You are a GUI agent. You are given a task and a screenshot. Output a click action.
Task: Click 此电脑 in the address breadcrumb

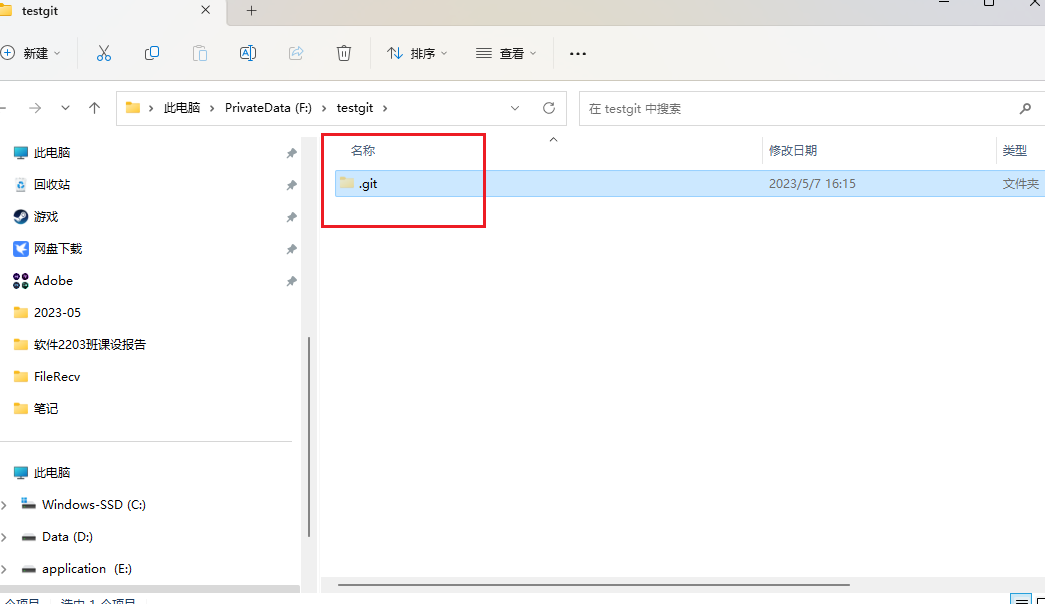click(x=182, y=108)
